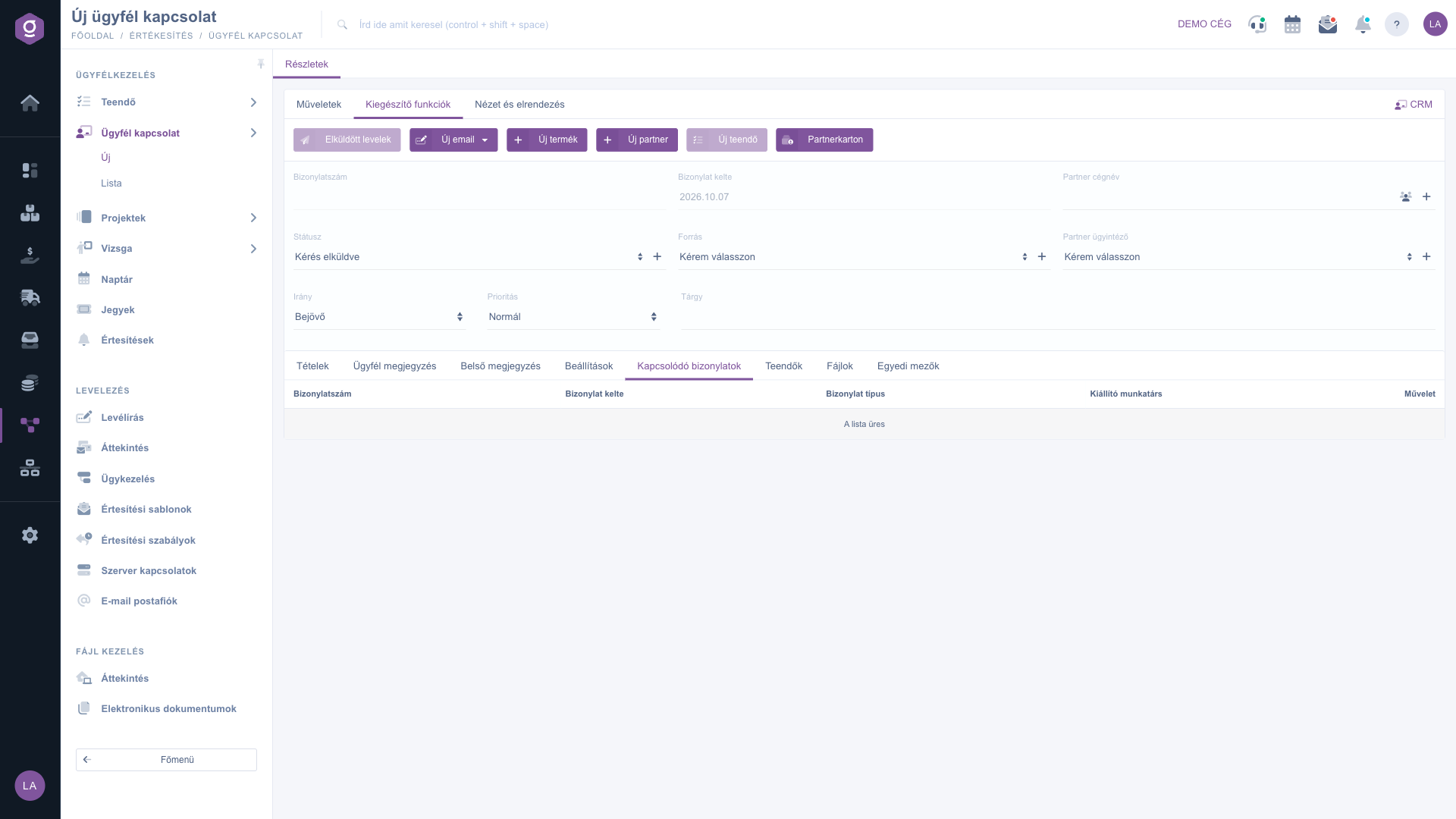Open the Partner ügyintéző dropdown
Viewport: 1456px width, 819px height.
pyautogui.click(x=1238, y=257)
